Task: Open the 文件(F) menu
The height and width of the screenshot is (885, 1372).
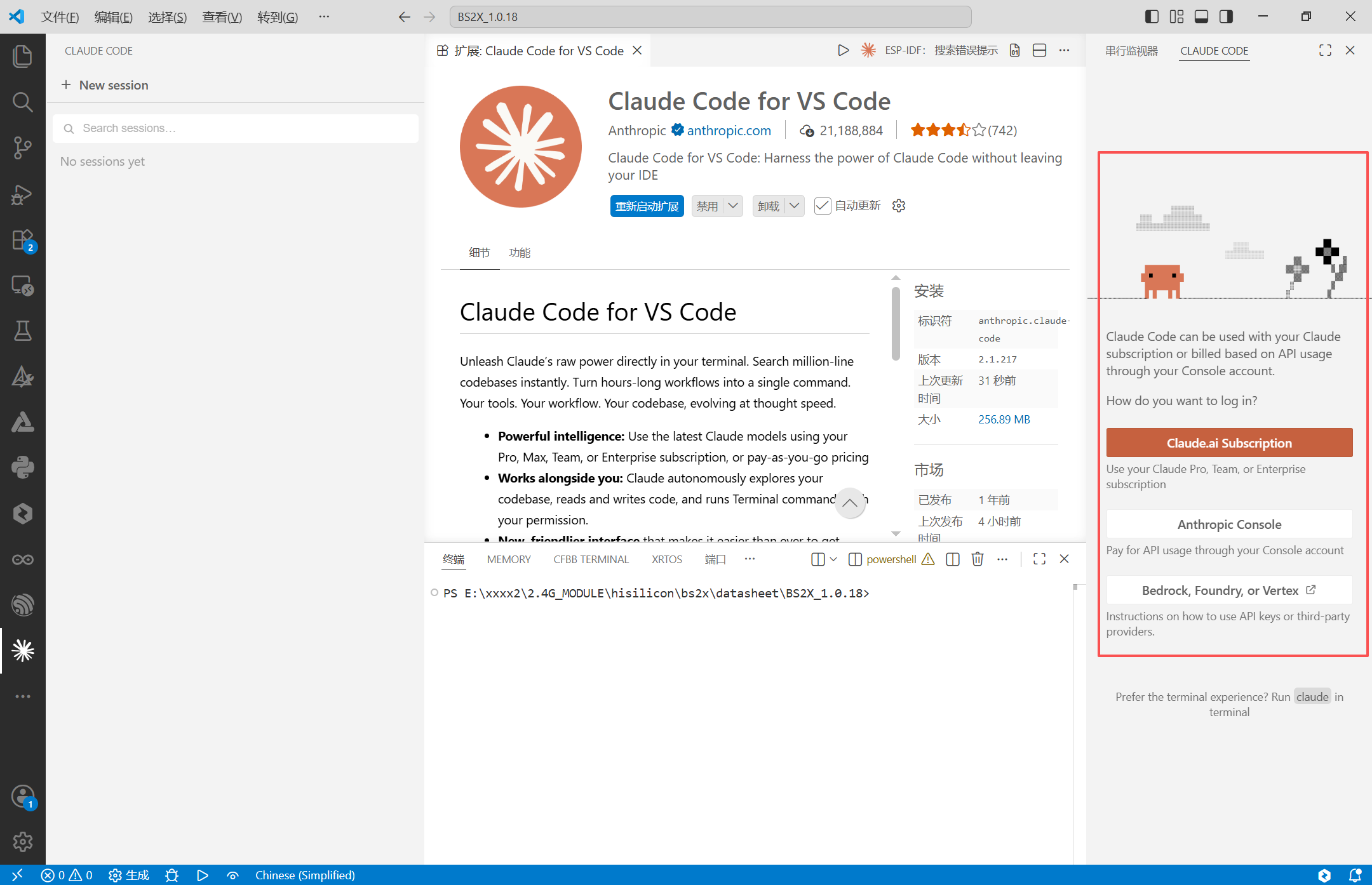Action: point(60,17)
